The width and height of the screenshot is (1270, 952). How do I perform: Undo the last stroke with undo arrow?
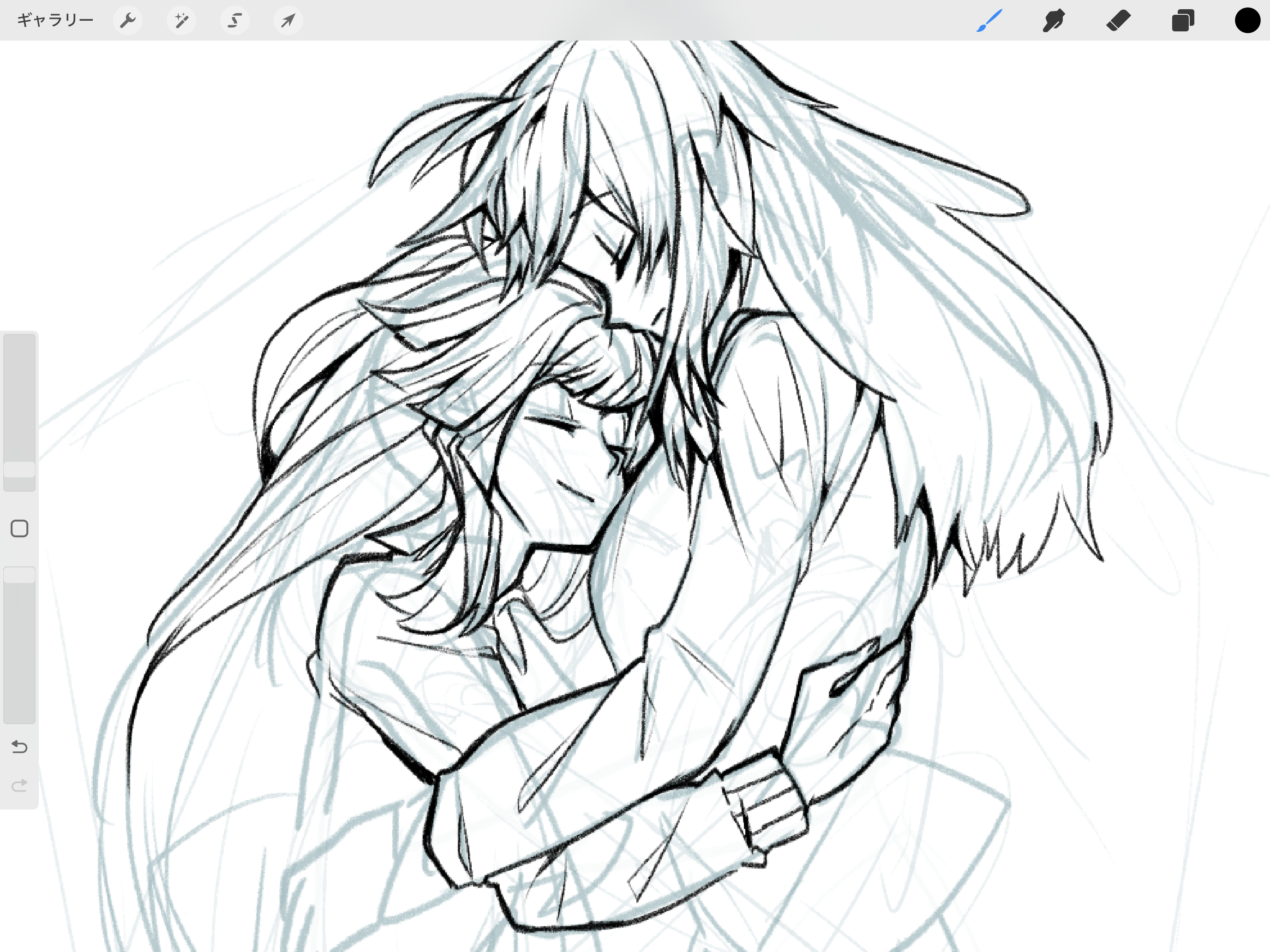coord(19,747)
